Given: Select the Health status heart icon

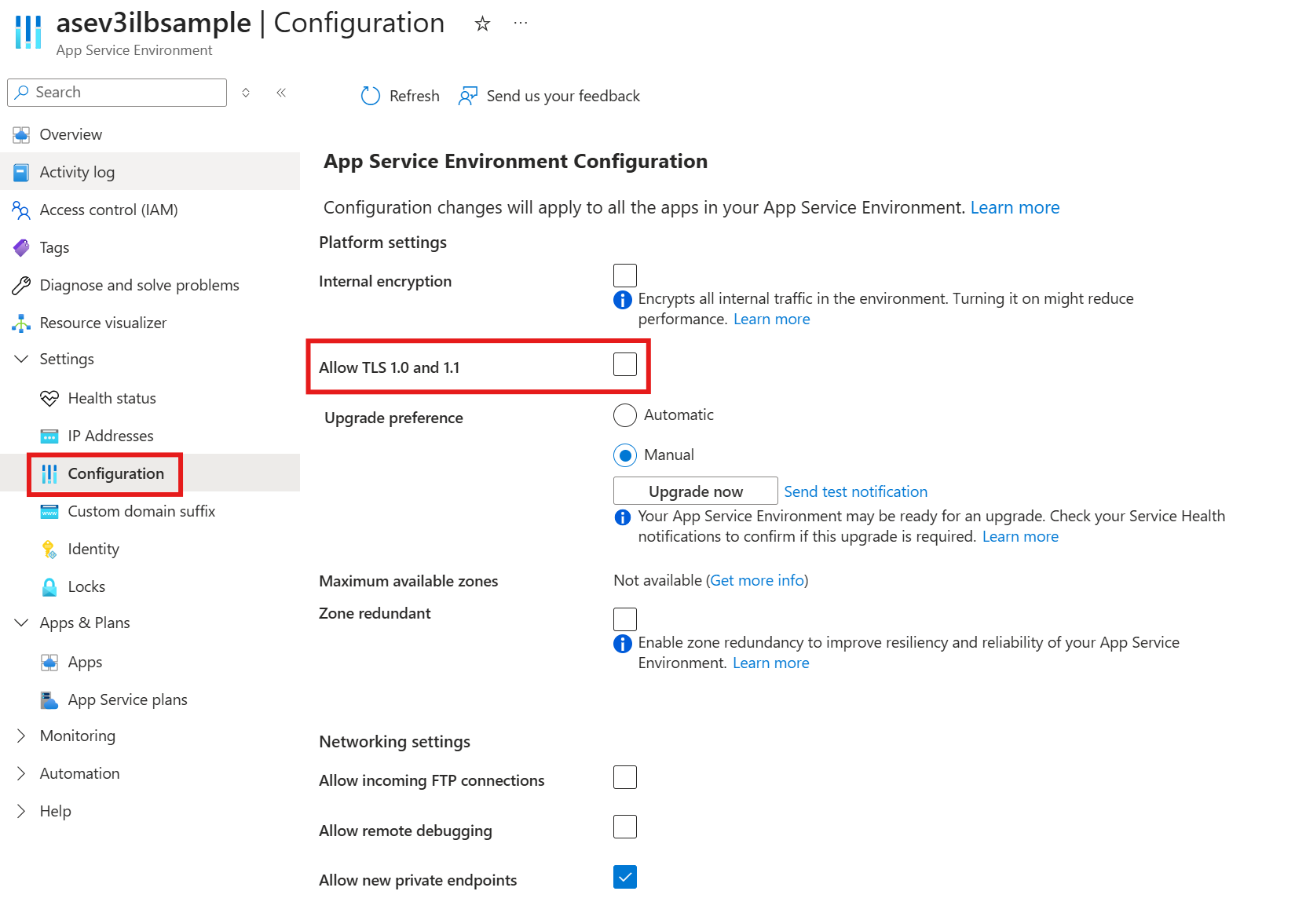Looking at the screenshot, I should [49, 398].
